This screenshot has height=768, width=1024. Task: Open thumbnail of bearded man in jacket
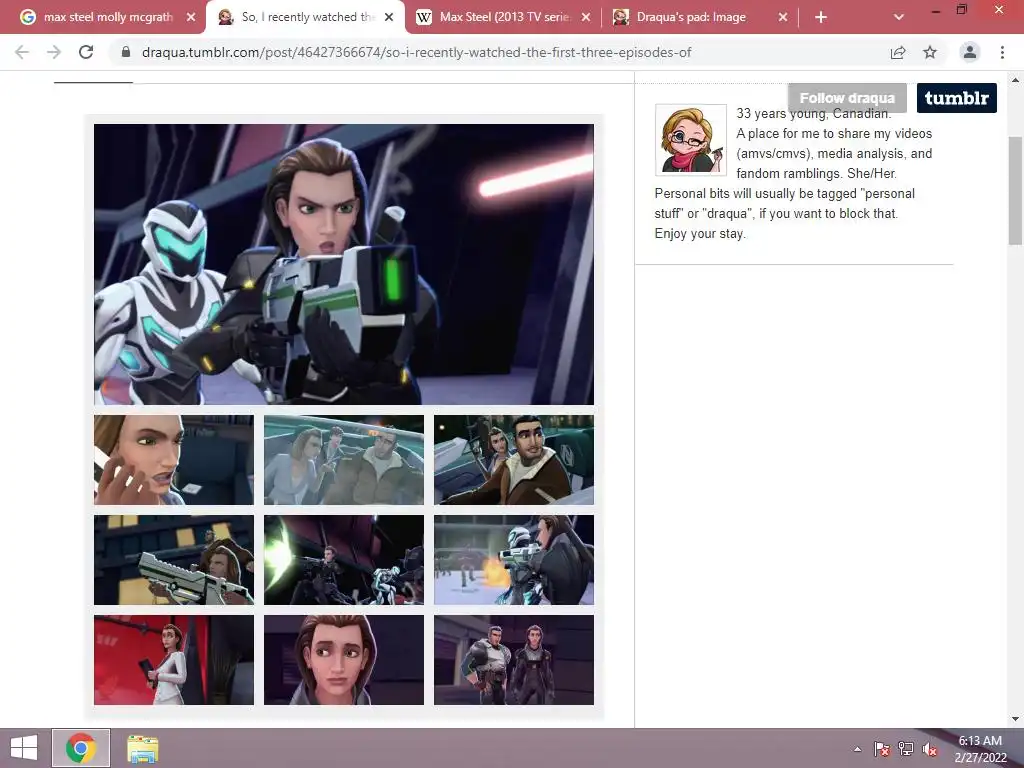coord(514,460)
